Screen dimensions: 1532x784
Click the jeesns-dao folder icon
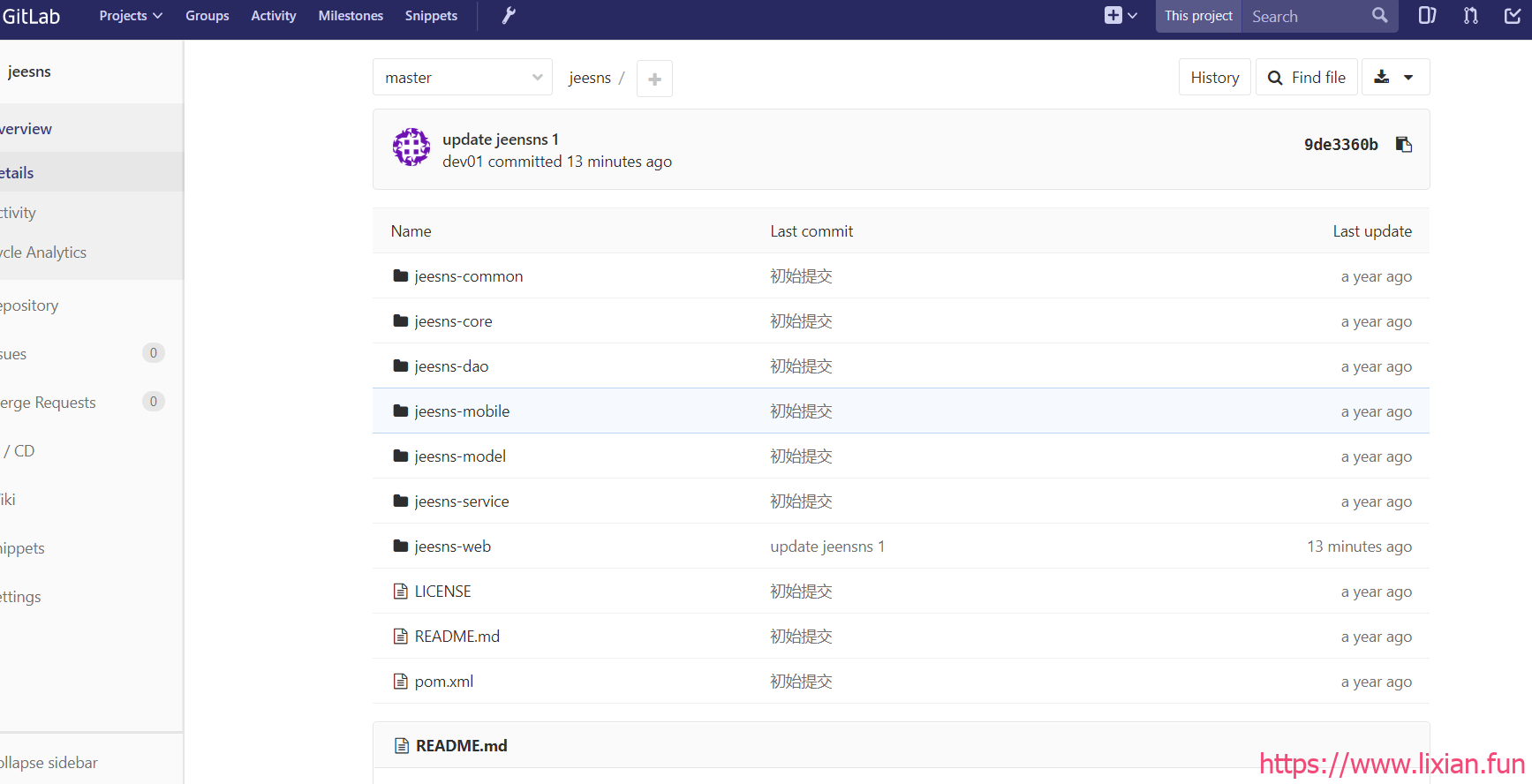(401, 366)
